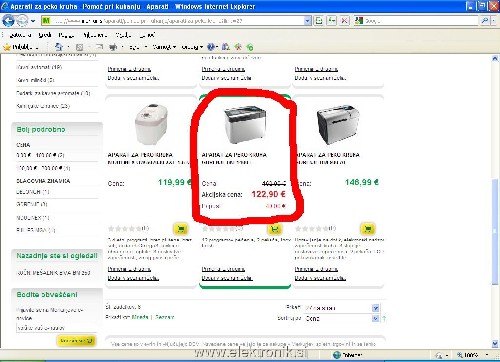
Task: Click the search magnifier icon in toolbar
Action: 485,21
